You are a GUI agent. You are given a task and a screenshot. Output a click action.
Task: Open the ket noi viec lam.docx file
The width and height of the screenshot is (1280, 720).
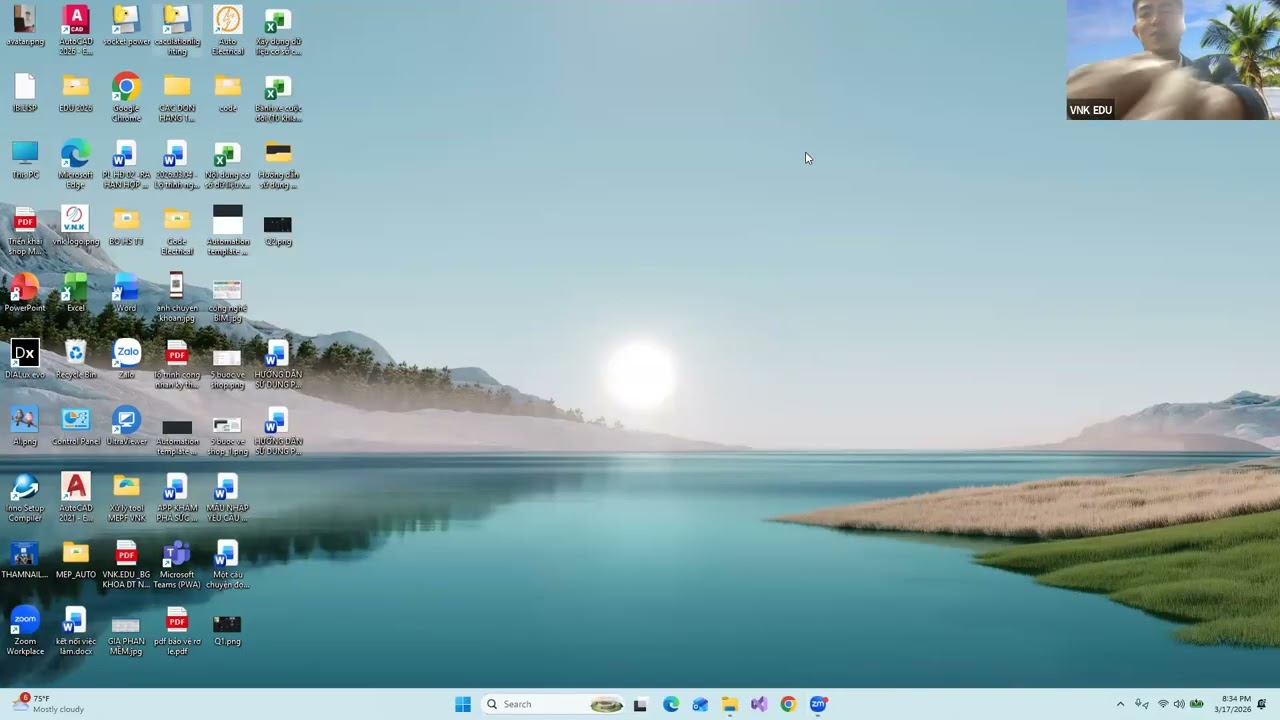click(x=76, y=631)
